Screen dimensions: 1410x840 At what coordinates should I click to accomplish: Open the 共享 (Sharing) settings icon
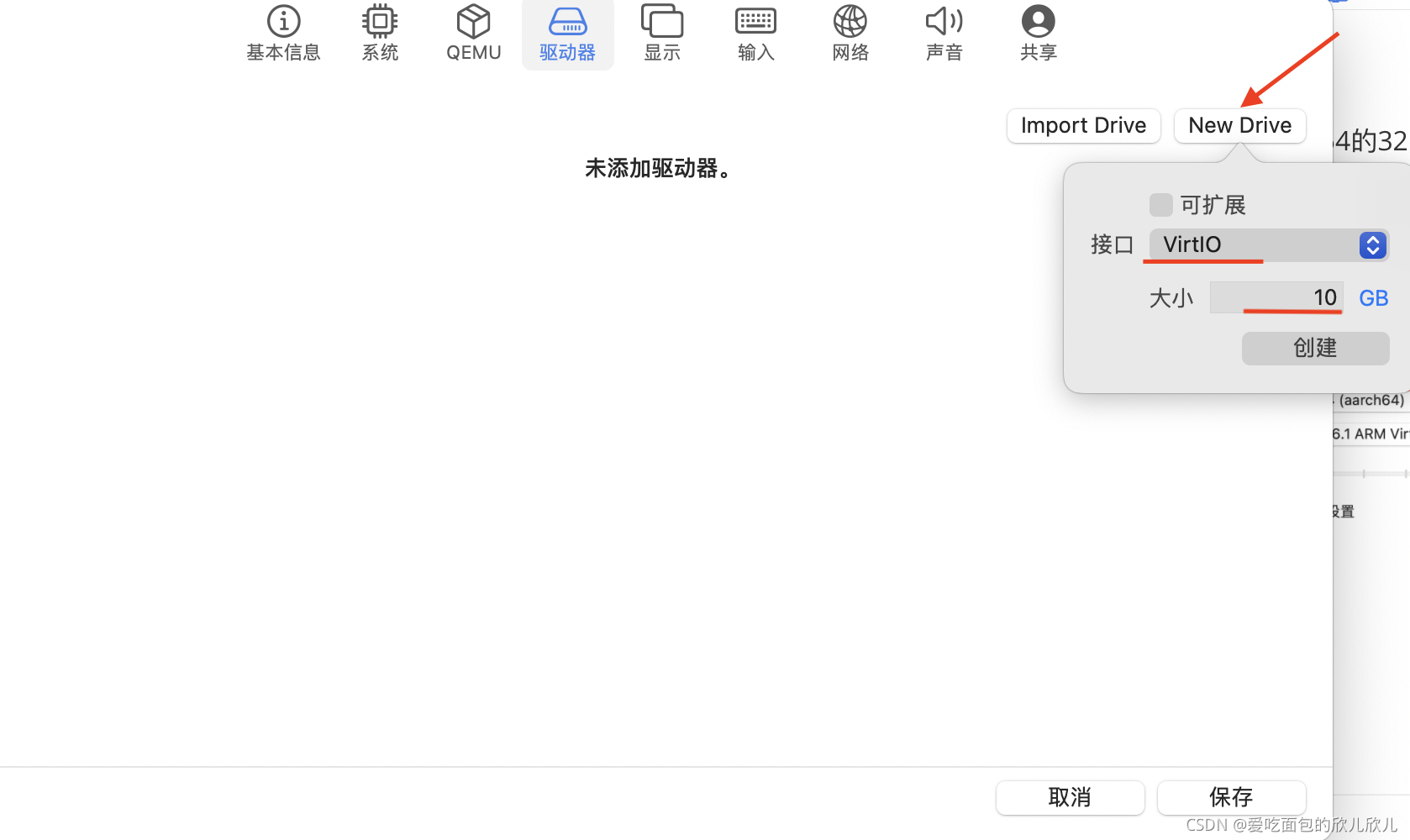1038,34
